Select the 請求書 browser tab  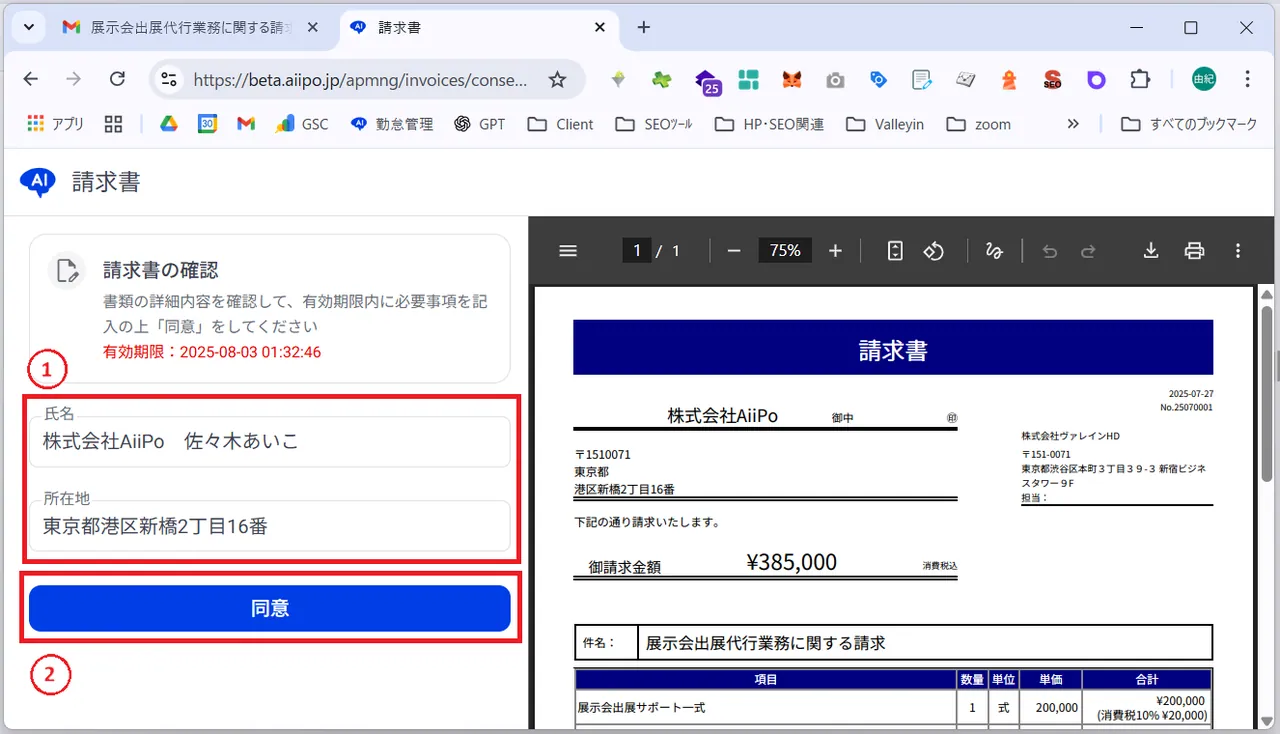477,28
